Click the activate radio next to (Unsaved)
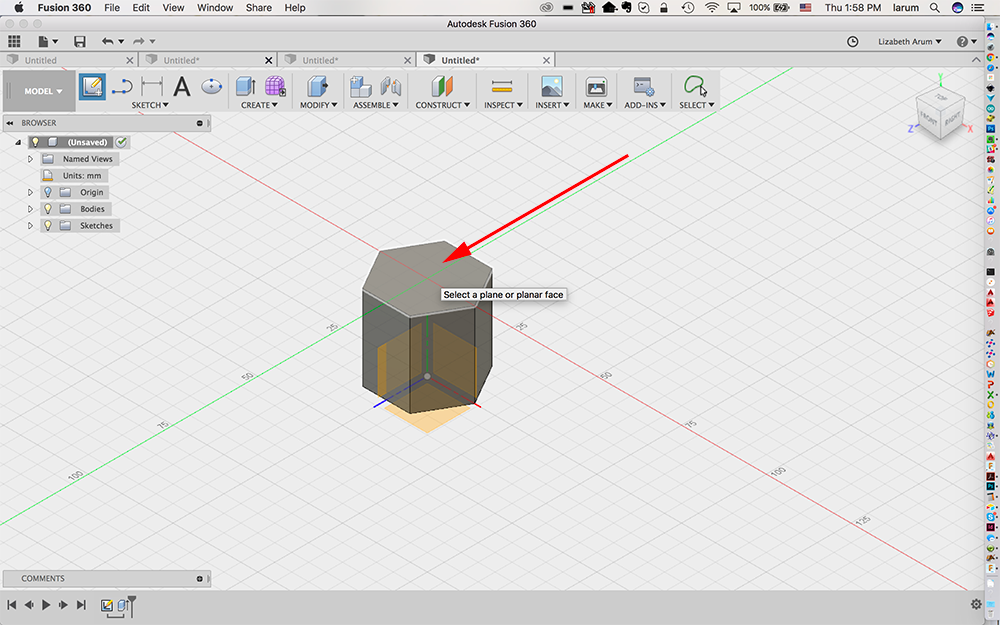This screenshot has height=625, width=1000. pos(121,142)
